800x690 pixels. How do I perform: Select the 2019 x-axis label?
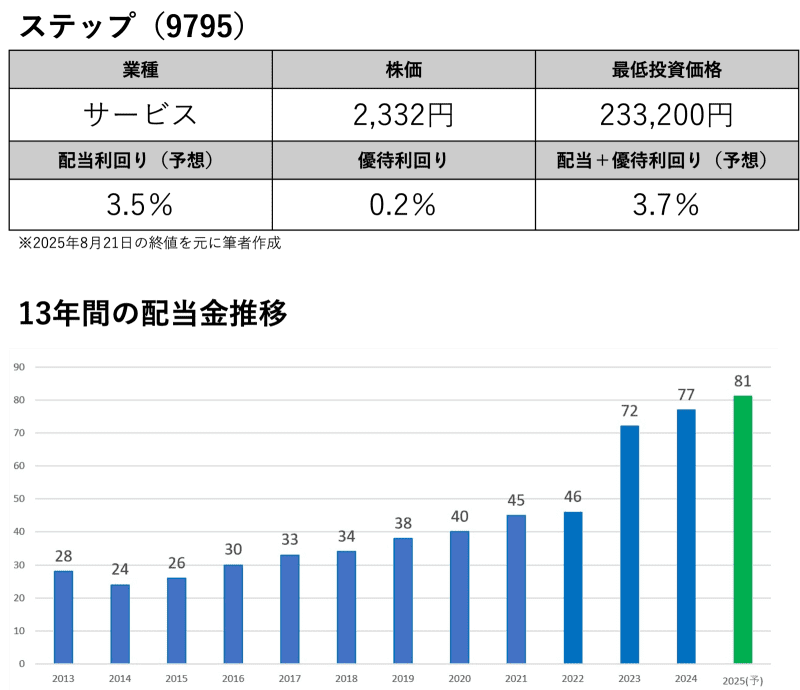(402, 678)
